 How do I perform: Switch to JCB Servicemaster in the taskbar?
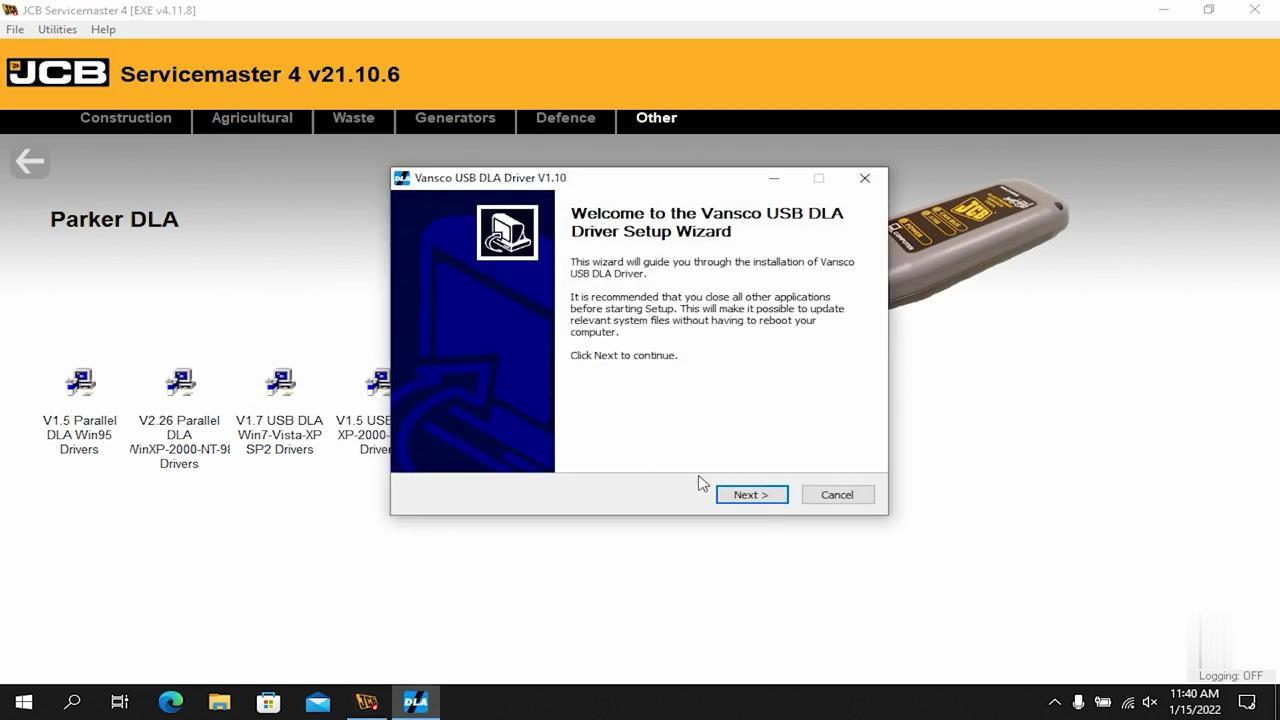point(367,702)
